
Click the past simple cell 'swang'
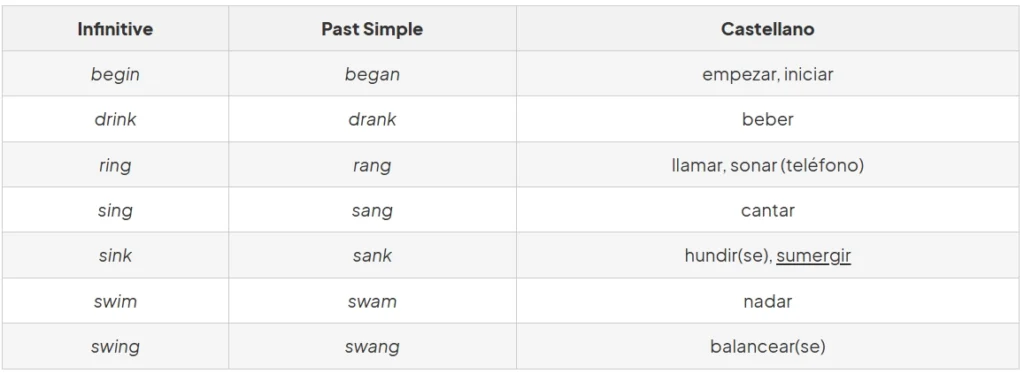(372, 346)
